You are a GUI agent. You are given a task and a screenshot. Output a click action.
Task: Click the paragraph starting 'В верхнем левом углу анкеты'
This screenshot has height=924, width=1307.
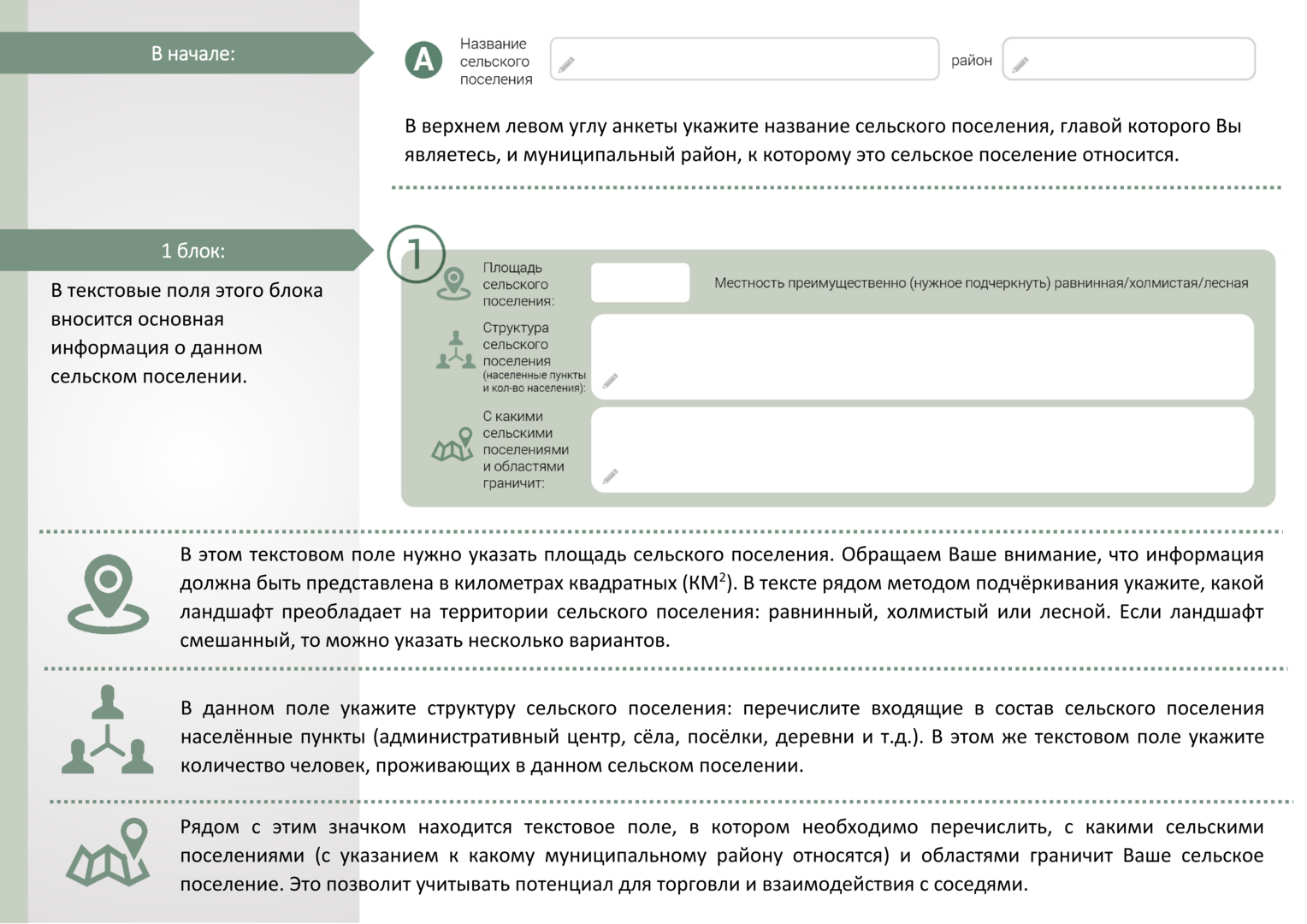click(x=823, y=140)
